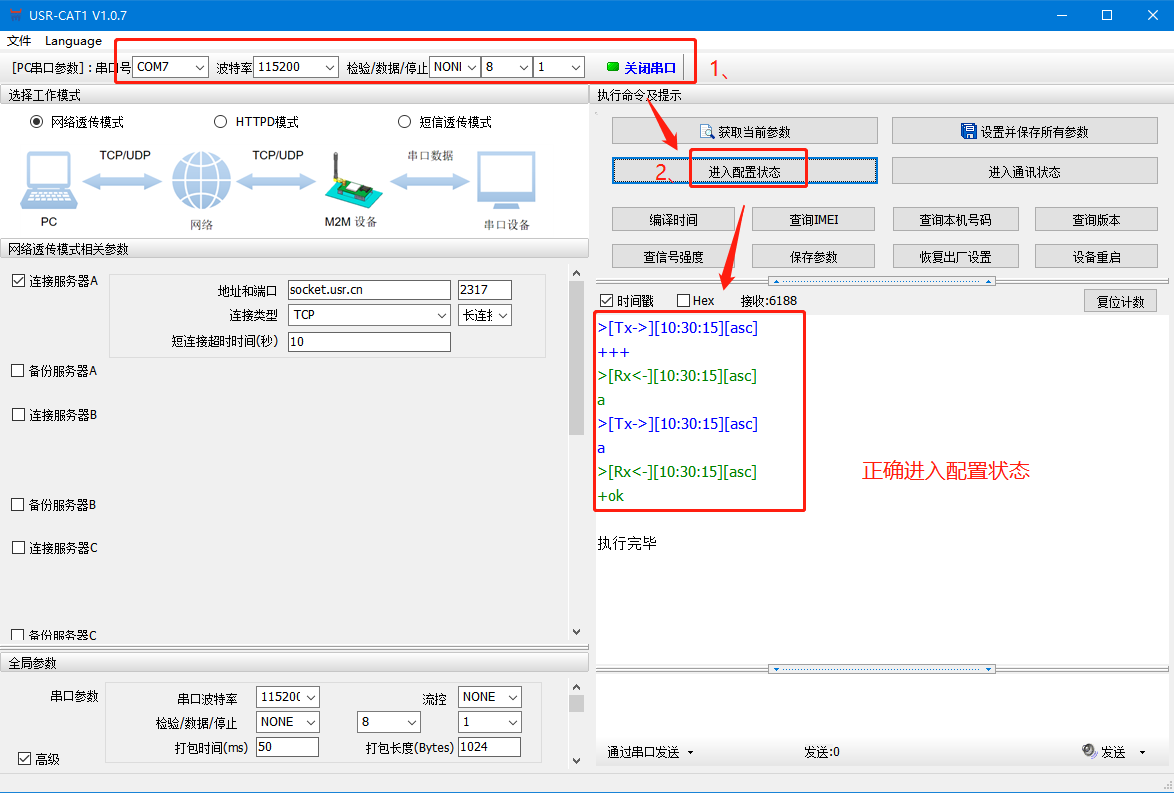
Task: Click the PC computer icon in diagram
Action: [48, 181]
